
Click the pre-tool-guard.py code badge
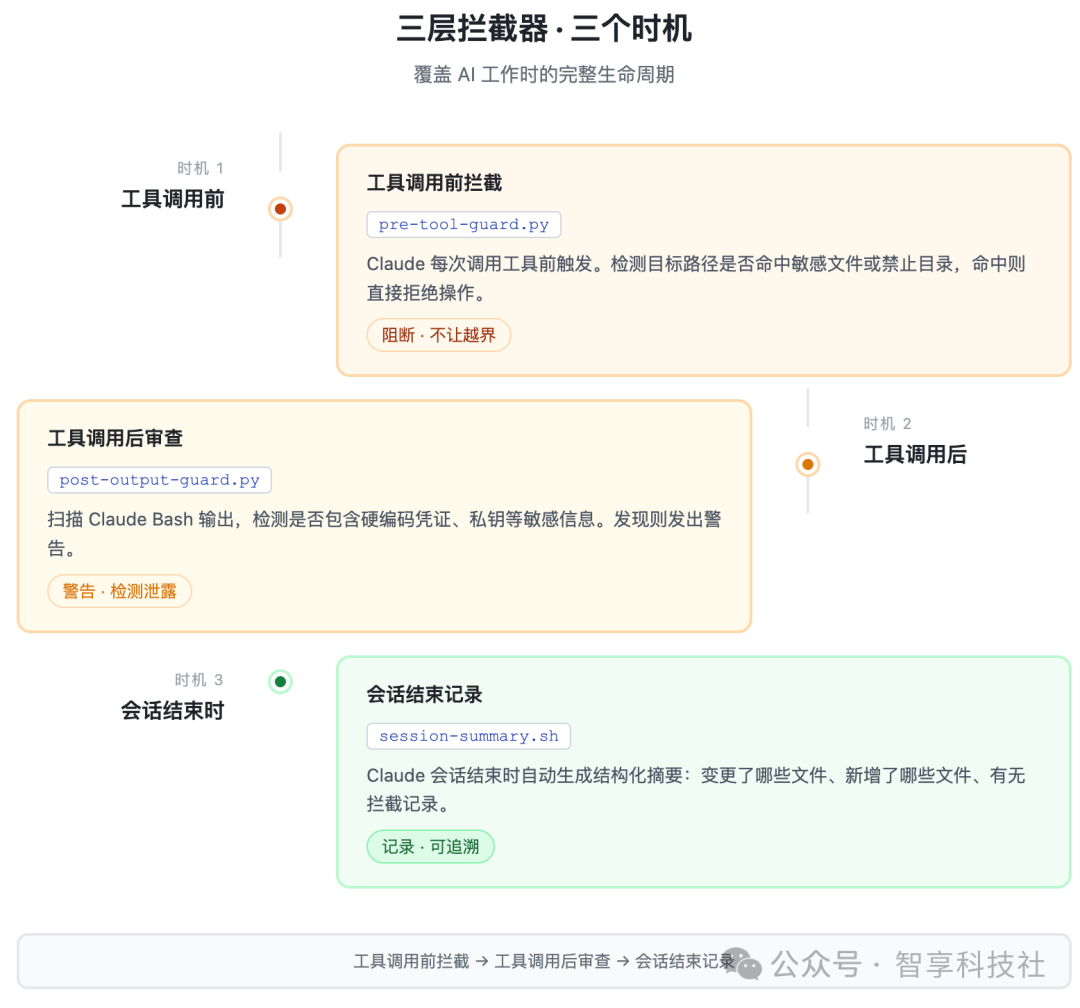click(x=463, y=224)
